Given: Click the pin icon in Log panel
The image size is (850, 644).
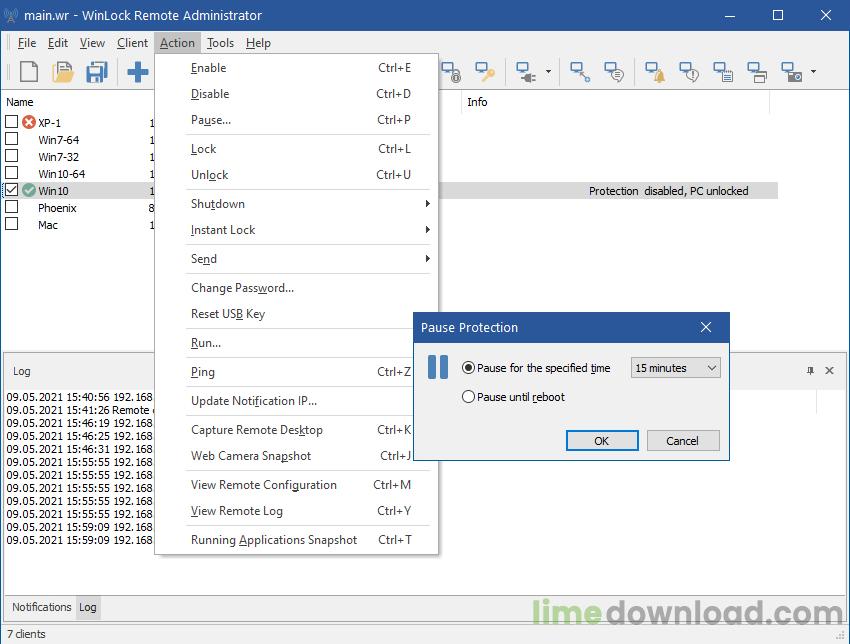Looking at the screenshot, I should coord(810,371).
